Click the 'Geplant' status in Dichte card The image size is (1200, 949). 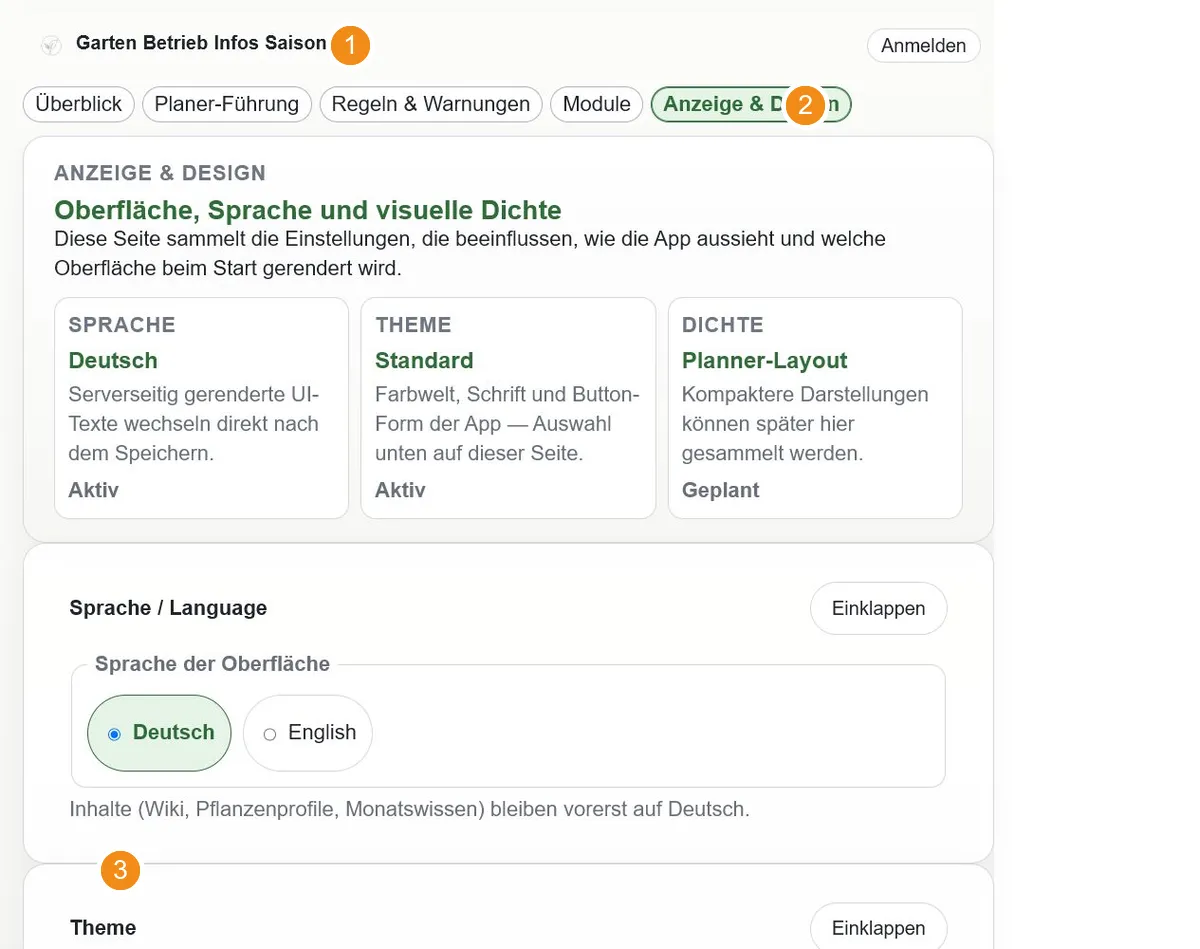coord(720,490)
